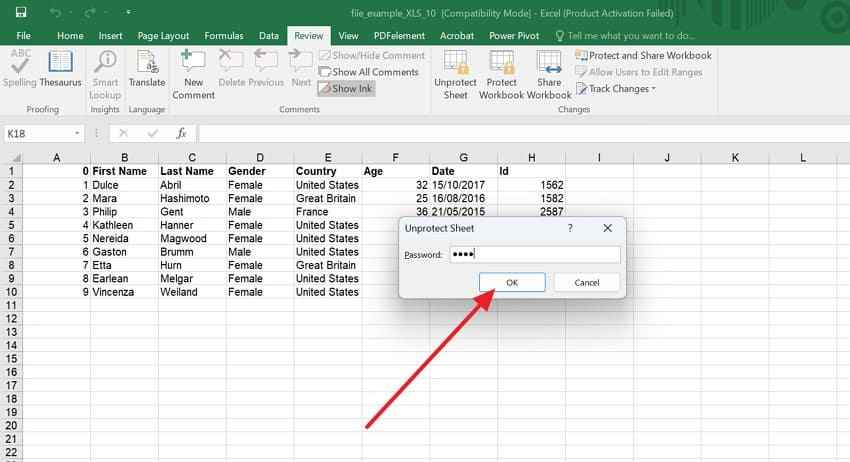Click the Insert Function fx icon
850x462 pixels.
(x=181, y=133)
